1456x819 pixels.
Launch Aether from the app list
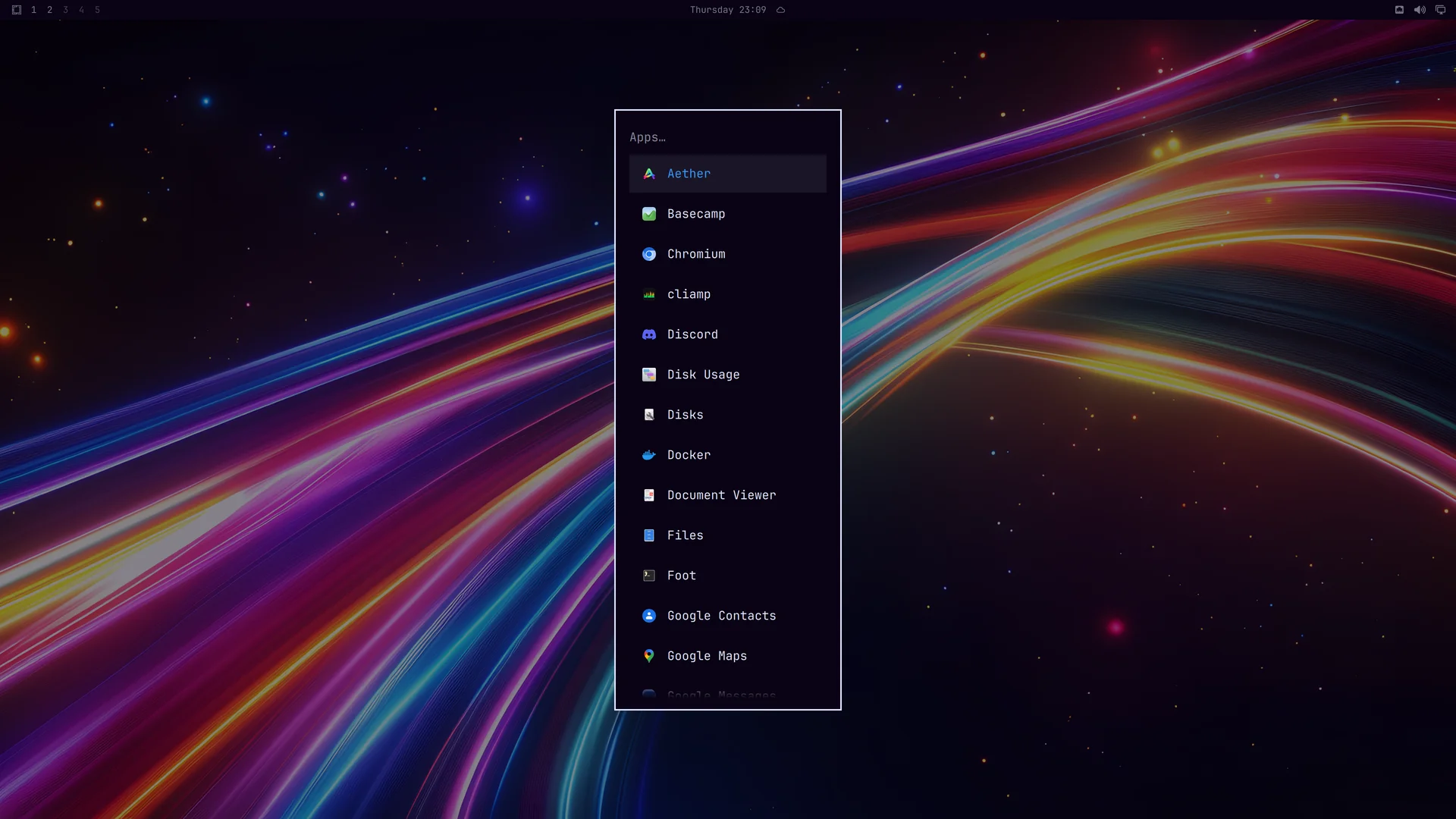[x=727, y=174]
